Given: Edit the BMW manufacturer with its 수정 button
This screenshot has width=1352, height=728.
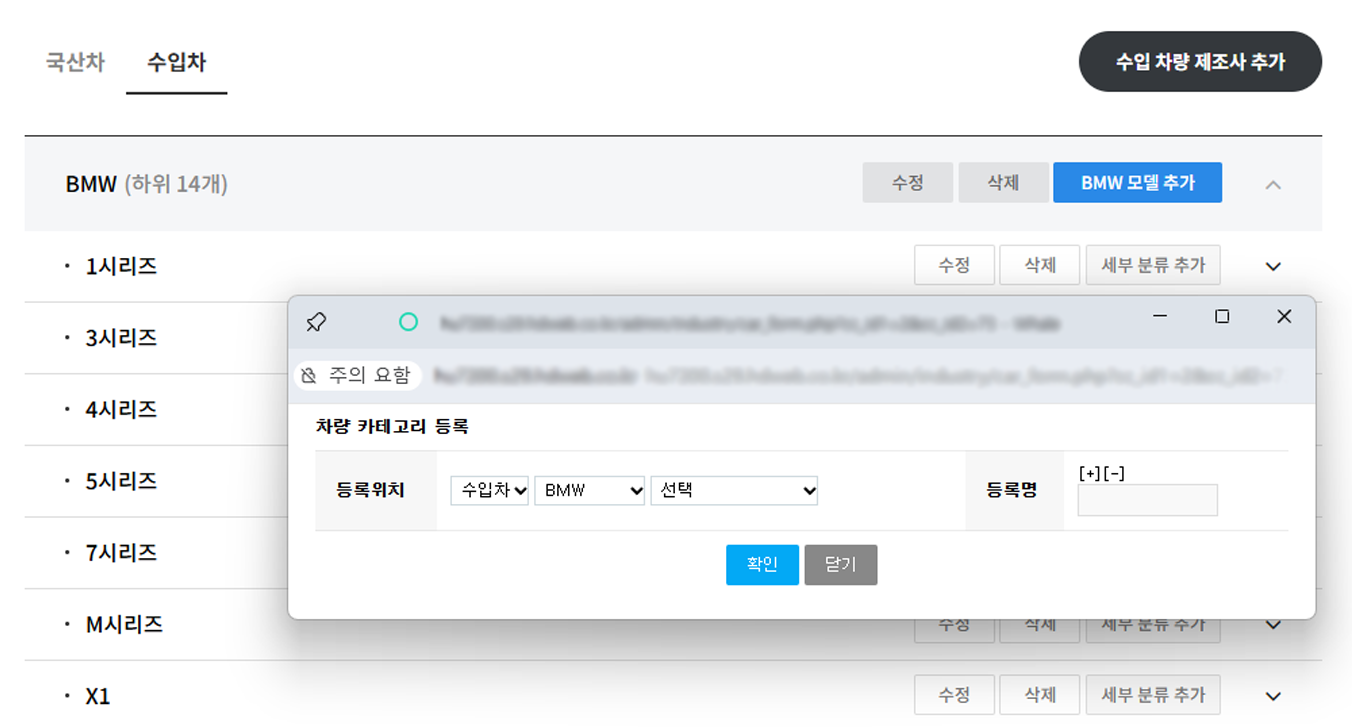Looking at the screenshot, I should pos(908,183).
